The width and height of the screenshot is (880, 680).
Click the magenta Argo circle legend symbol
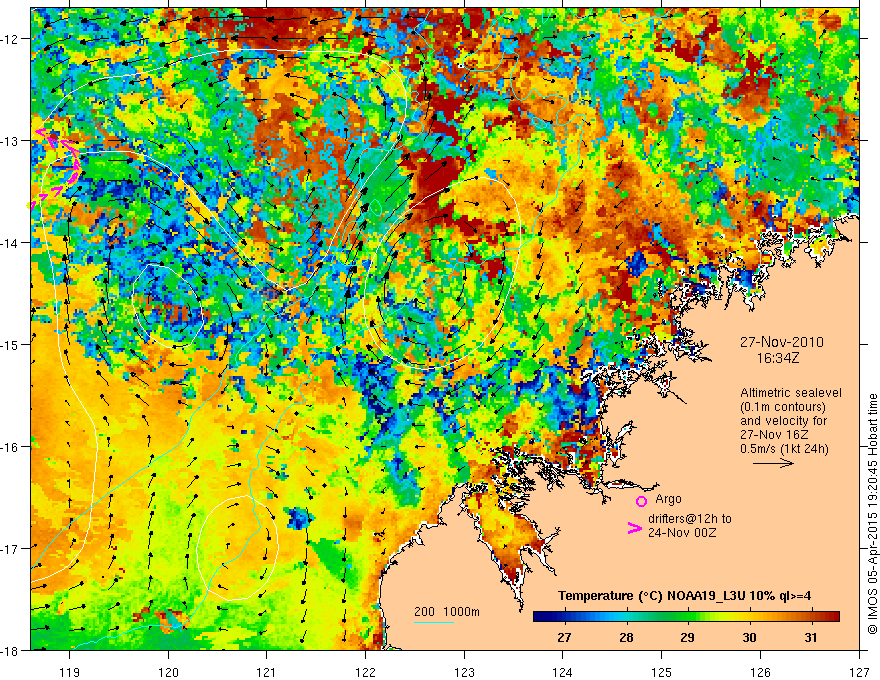(x=641, y=501)
